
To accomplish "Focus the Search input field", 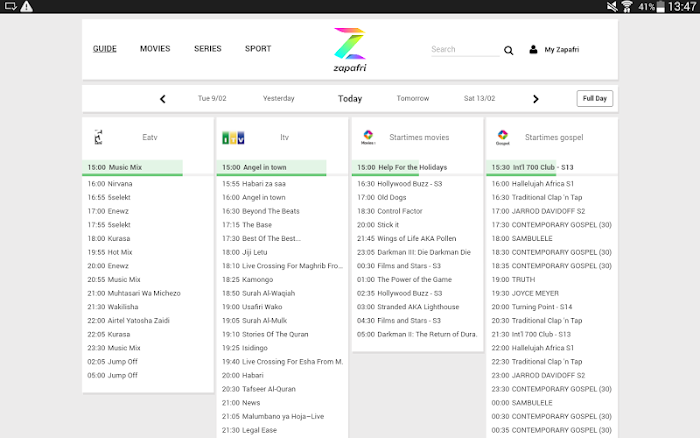I will point(465,50).
